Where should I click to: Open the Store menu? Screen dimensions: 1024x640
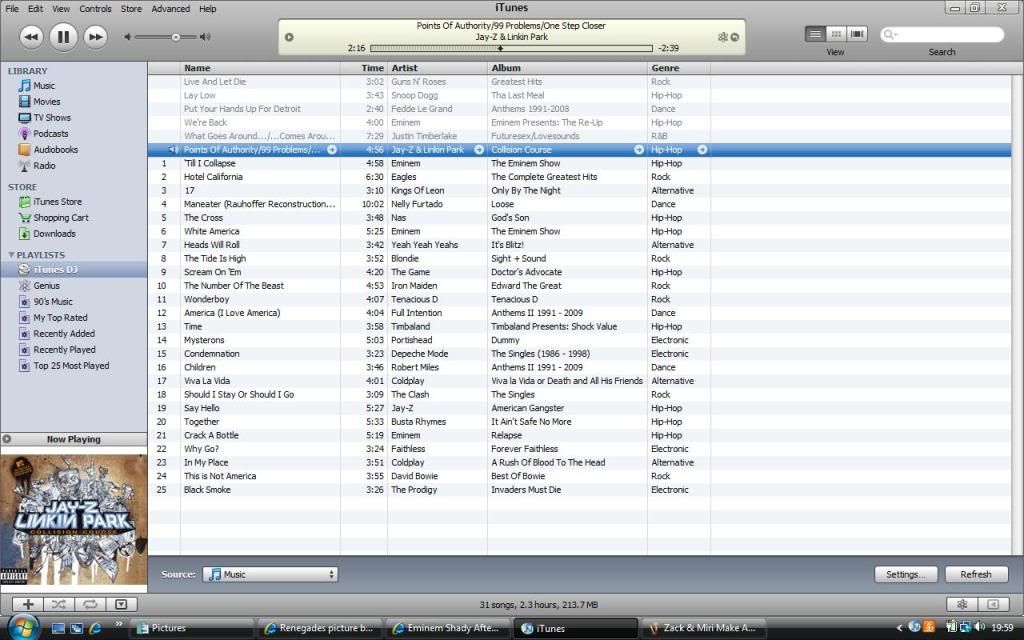pyautogui.click(x=131, y=8)
